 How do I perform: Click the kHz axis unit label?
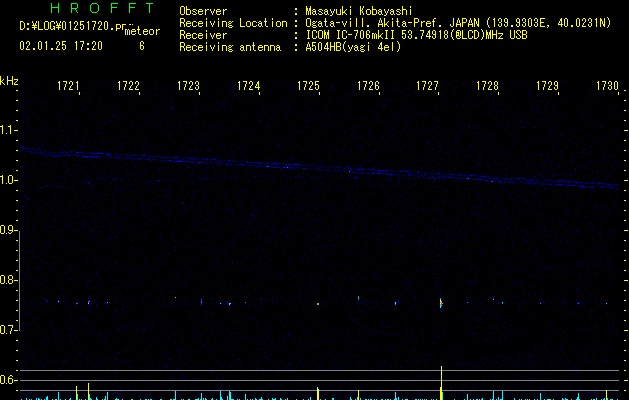point(9,81)
